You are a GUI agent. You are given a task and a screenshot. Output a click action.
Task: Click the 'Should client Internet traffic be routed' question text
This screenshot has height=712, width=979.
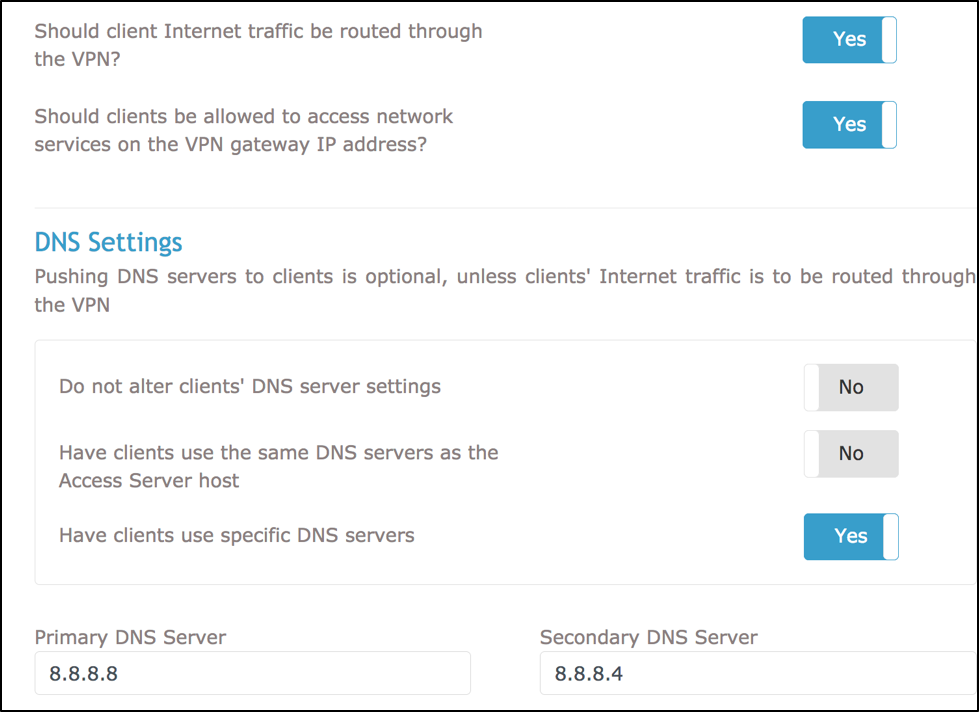(258, 44)
